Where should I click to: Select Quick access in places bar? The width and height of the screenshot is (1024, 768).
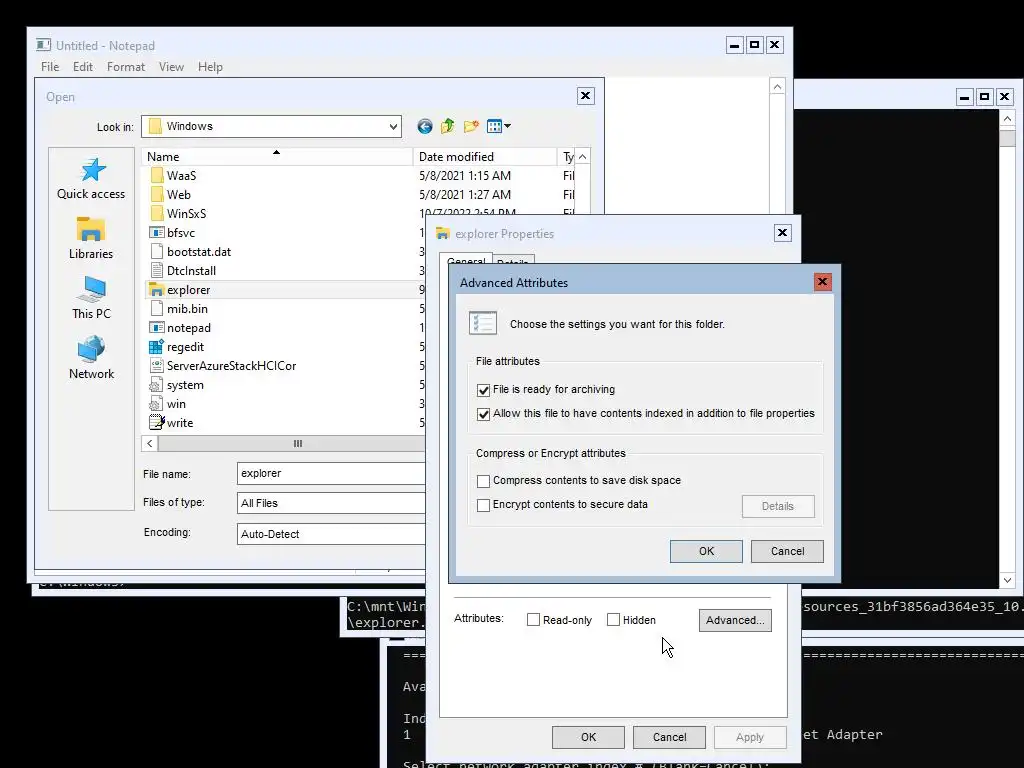91,178
